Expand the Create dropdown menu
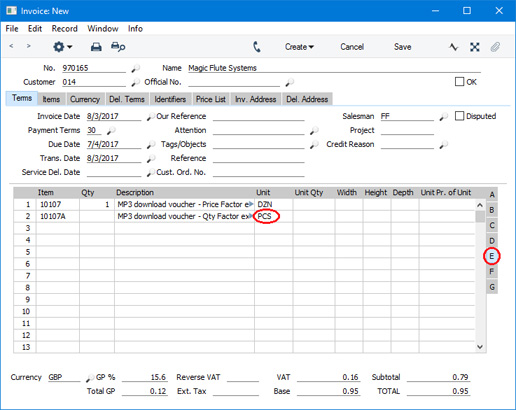 299,47
